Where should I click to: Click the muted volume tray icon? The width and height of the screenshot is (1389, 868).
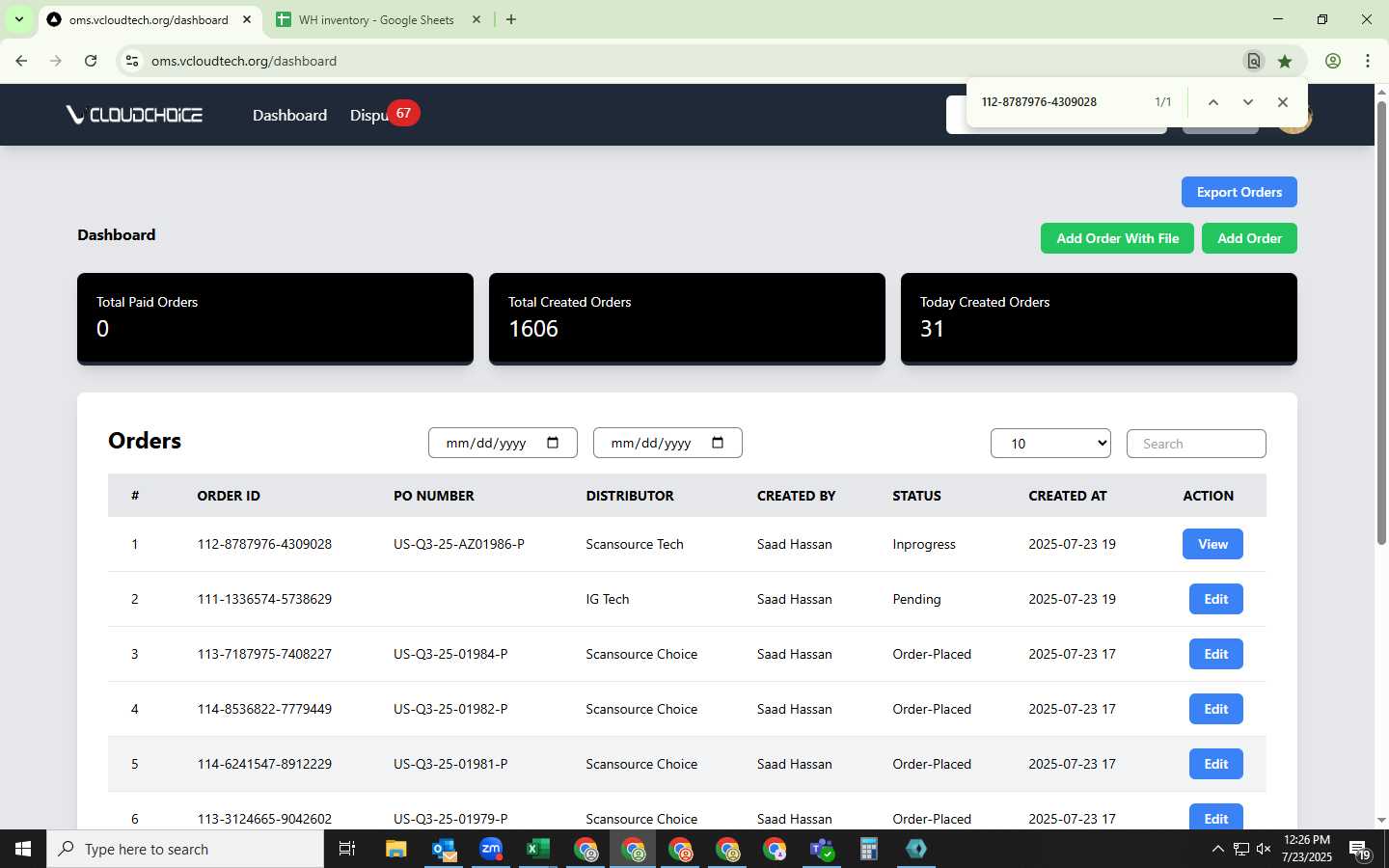(1264, 849)
